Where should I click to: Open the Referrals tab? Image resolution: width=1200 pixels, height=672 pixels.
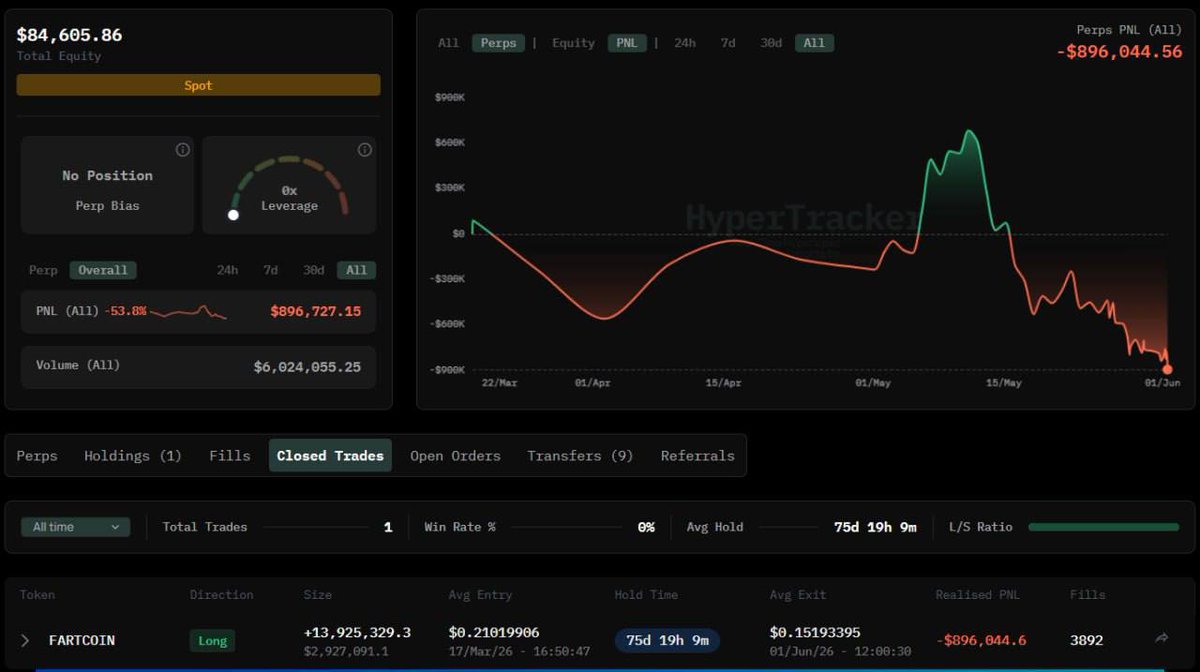(x=698, y=456)
